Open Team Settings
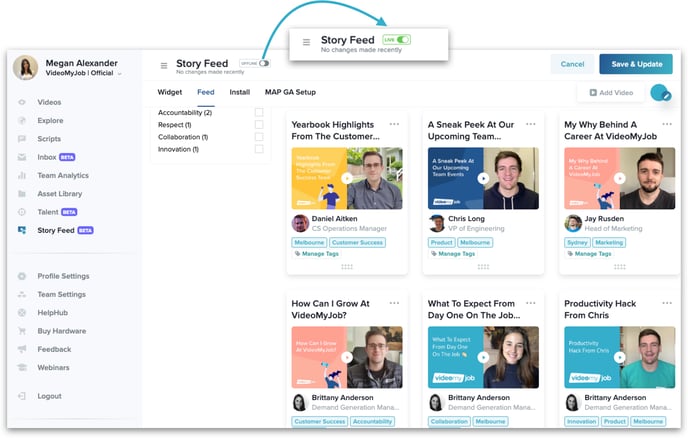The width and height of the screenshot is (688, 438). (x=61, y=294)
